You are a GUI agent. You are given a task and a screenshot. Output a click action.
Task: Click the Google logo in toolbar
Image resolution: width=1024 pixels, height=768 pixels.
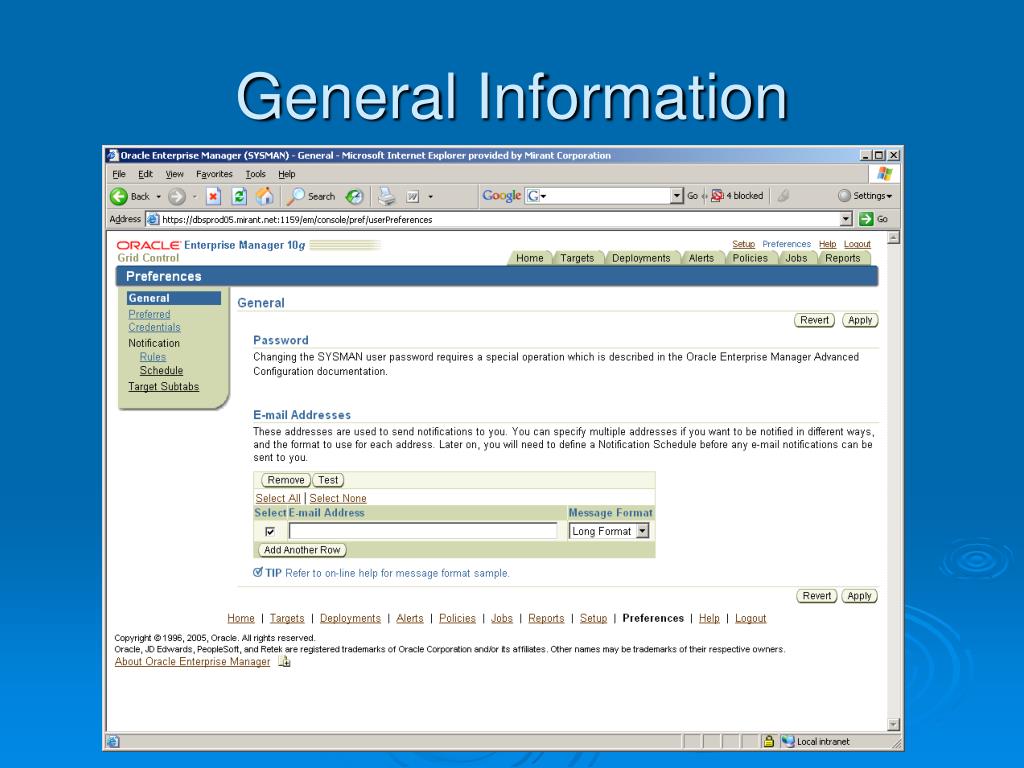point(502,195)
